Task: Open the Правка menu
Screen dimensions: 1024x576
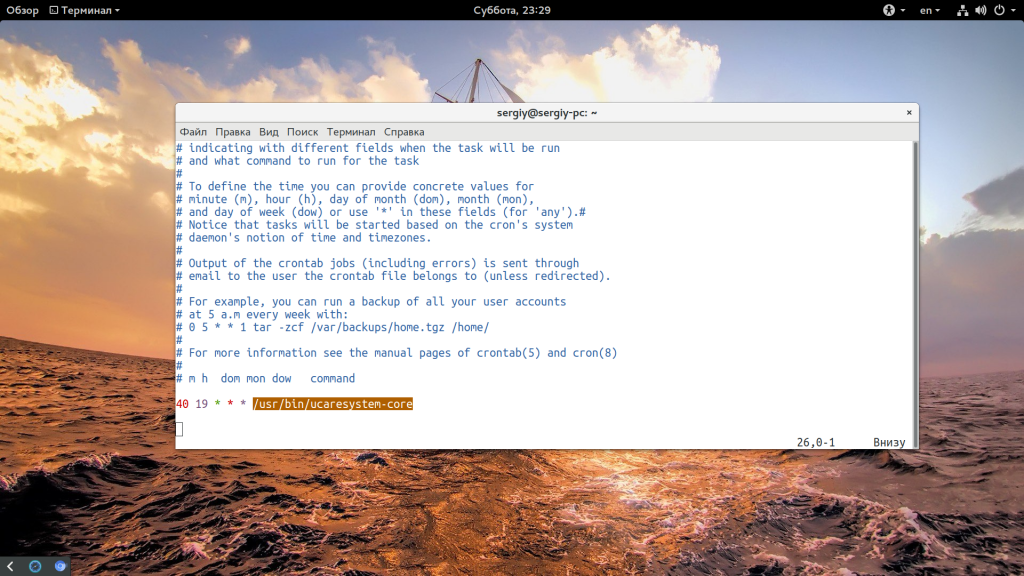Action: pyautogui.click(x=233, y=132)
